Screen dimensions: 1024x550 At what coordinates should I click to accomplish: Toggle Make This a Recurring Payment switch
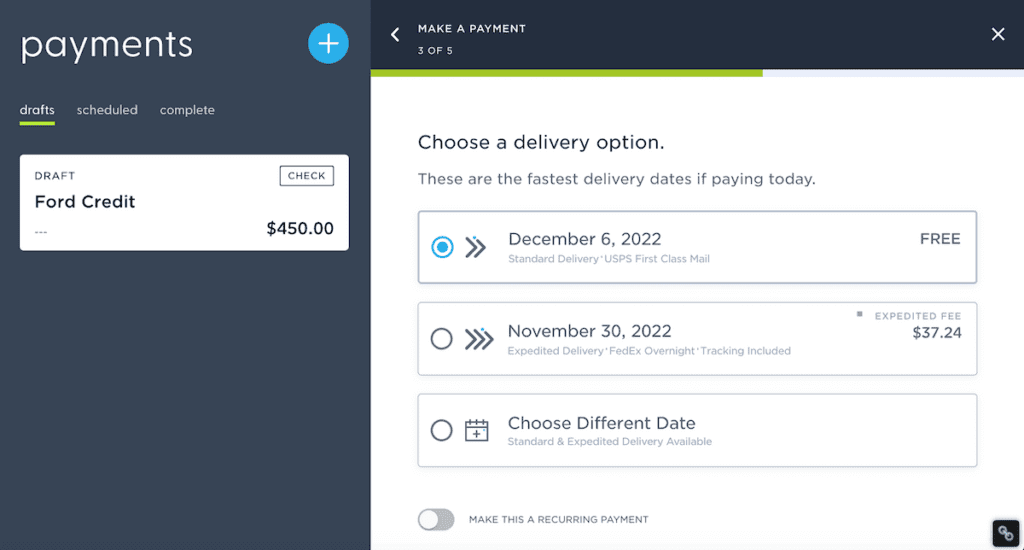(x=436, y=519)
